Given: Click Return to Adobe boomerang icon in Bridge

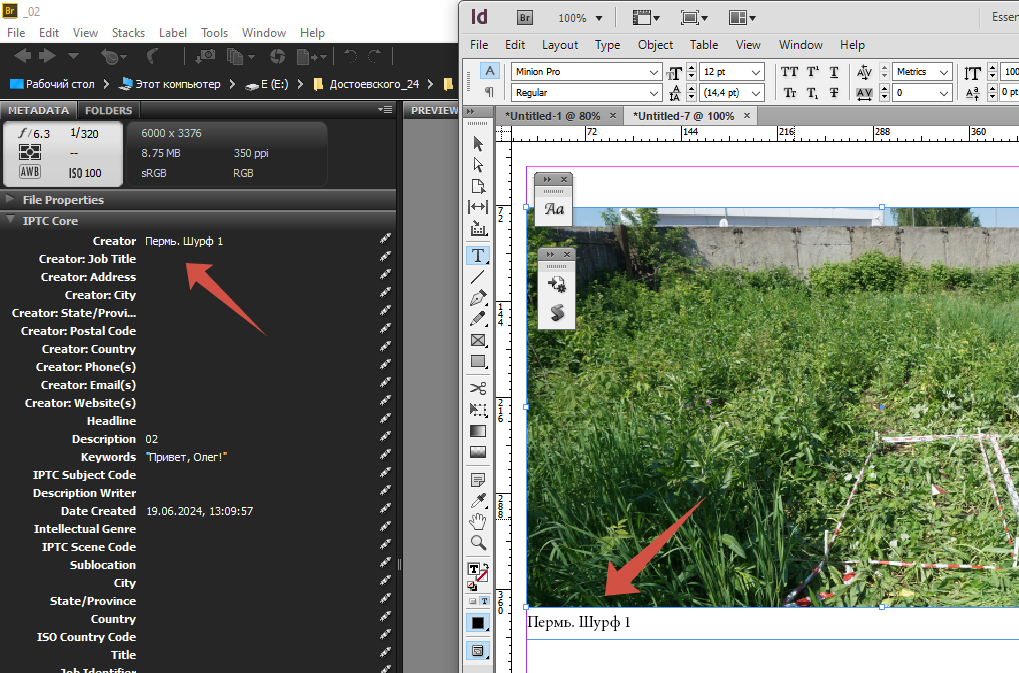Looking at the screenshot, I should pyautogui.click(x=153, y=57).
